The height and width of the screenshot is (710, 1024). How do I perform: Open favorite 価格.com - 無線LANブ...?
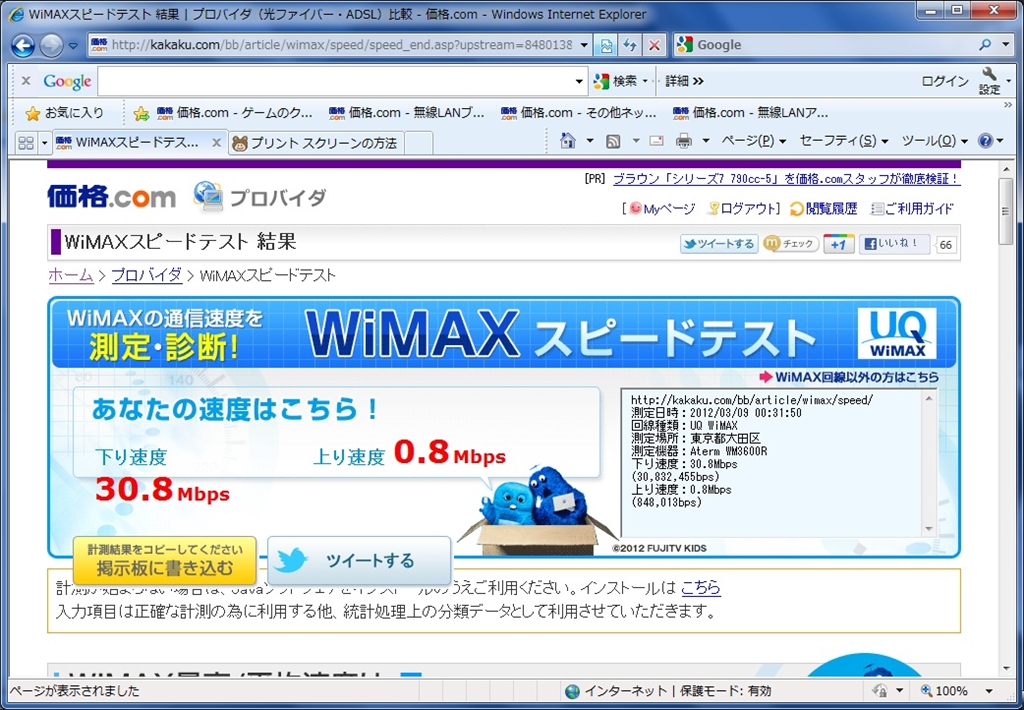(407, 113)
